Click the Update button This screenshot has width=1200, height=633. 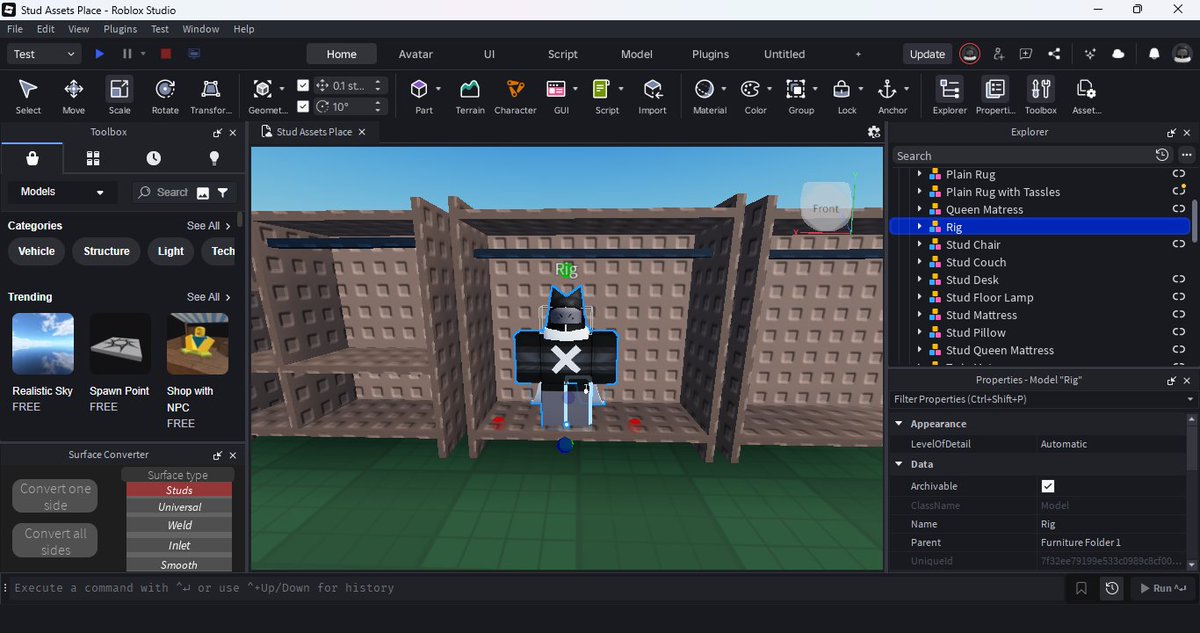[x=927, y=54]
